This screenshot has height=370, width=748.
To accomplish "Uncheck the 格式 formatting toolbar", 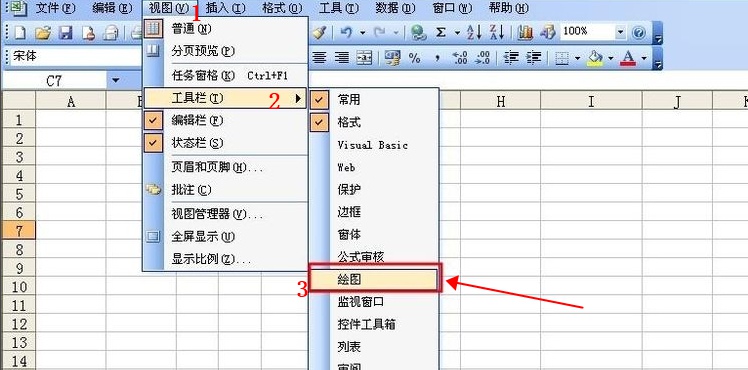I will point(374,123).
